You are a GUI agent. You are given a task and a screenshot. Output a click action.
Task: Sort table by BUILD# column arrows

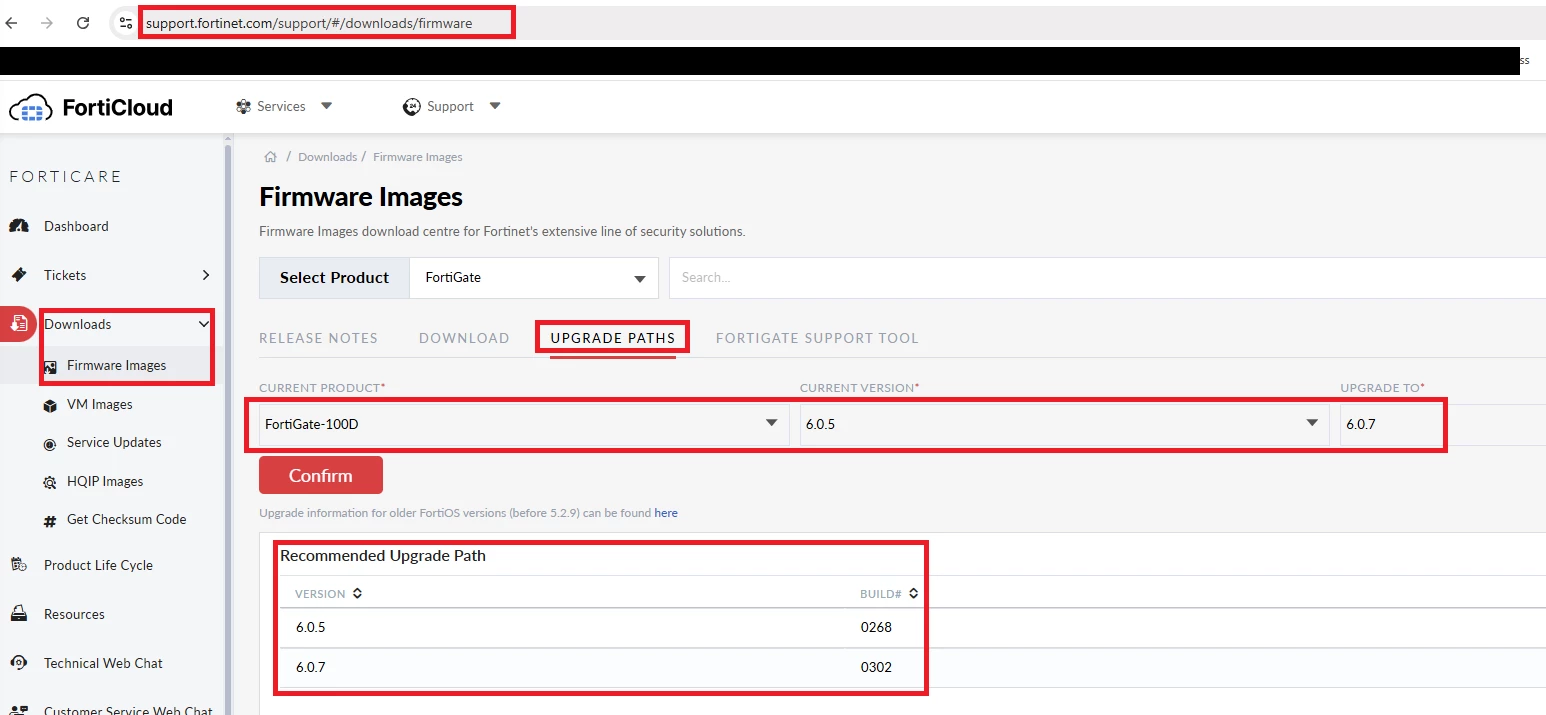(x=913, y=594)
